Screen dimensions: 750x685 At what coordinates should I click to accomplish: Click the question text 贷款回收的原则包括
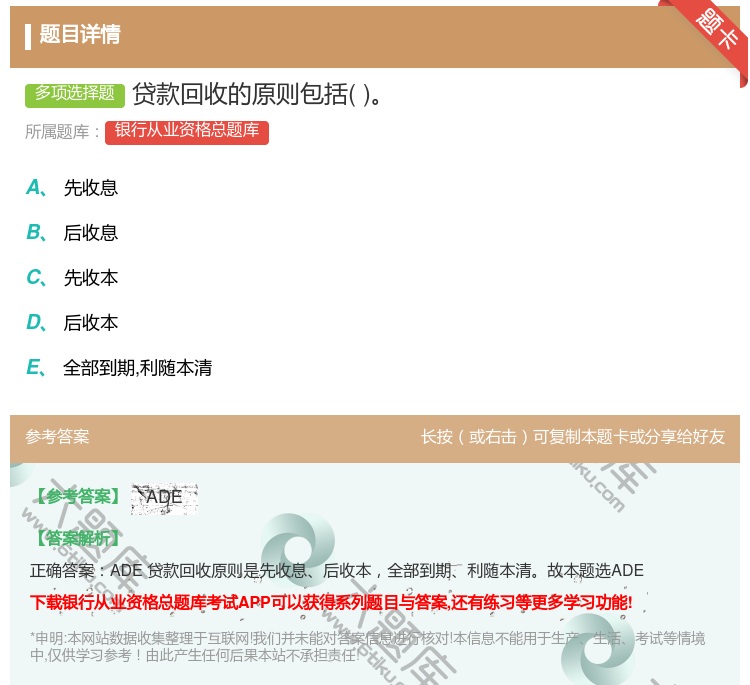(x=257, y=94)
